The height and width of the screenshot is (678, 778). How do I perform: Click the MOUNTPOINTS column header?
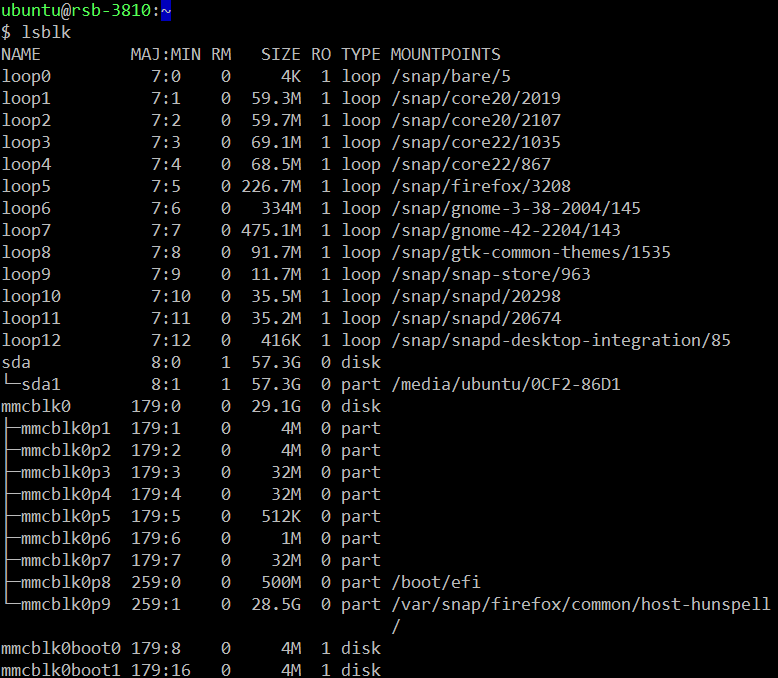click(445, 54)
